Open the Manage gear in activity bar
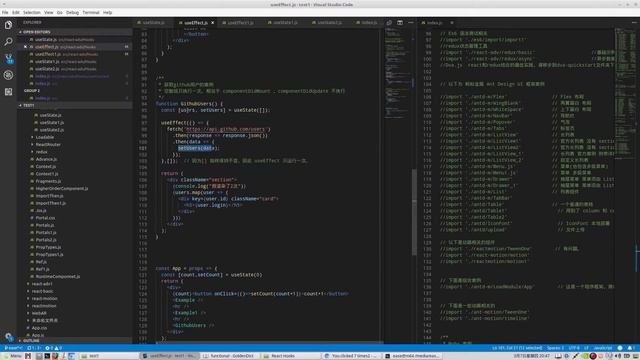Screen dimensions: 640x360 pos(8,337)
